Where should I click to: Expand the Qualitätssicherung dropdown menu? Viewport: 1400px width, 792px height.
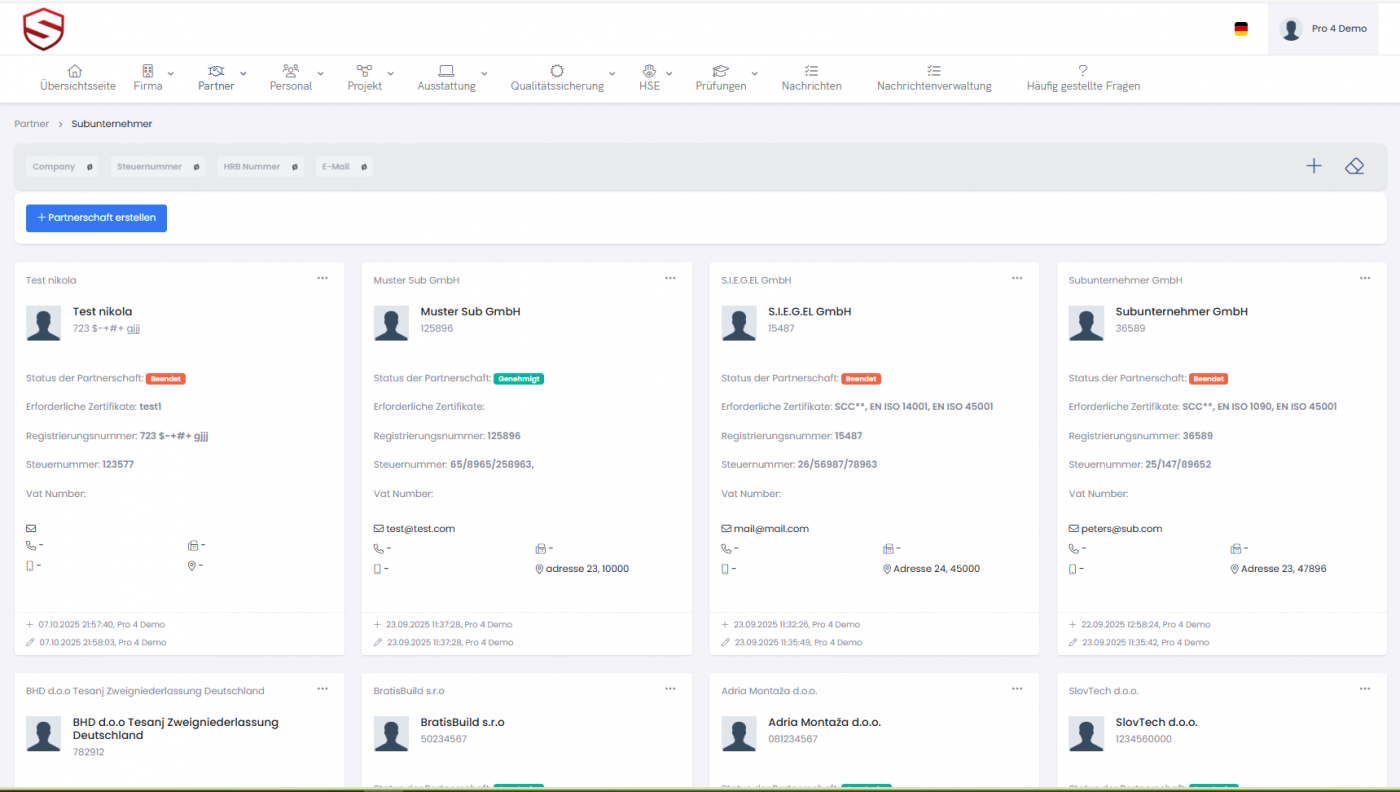563,78
